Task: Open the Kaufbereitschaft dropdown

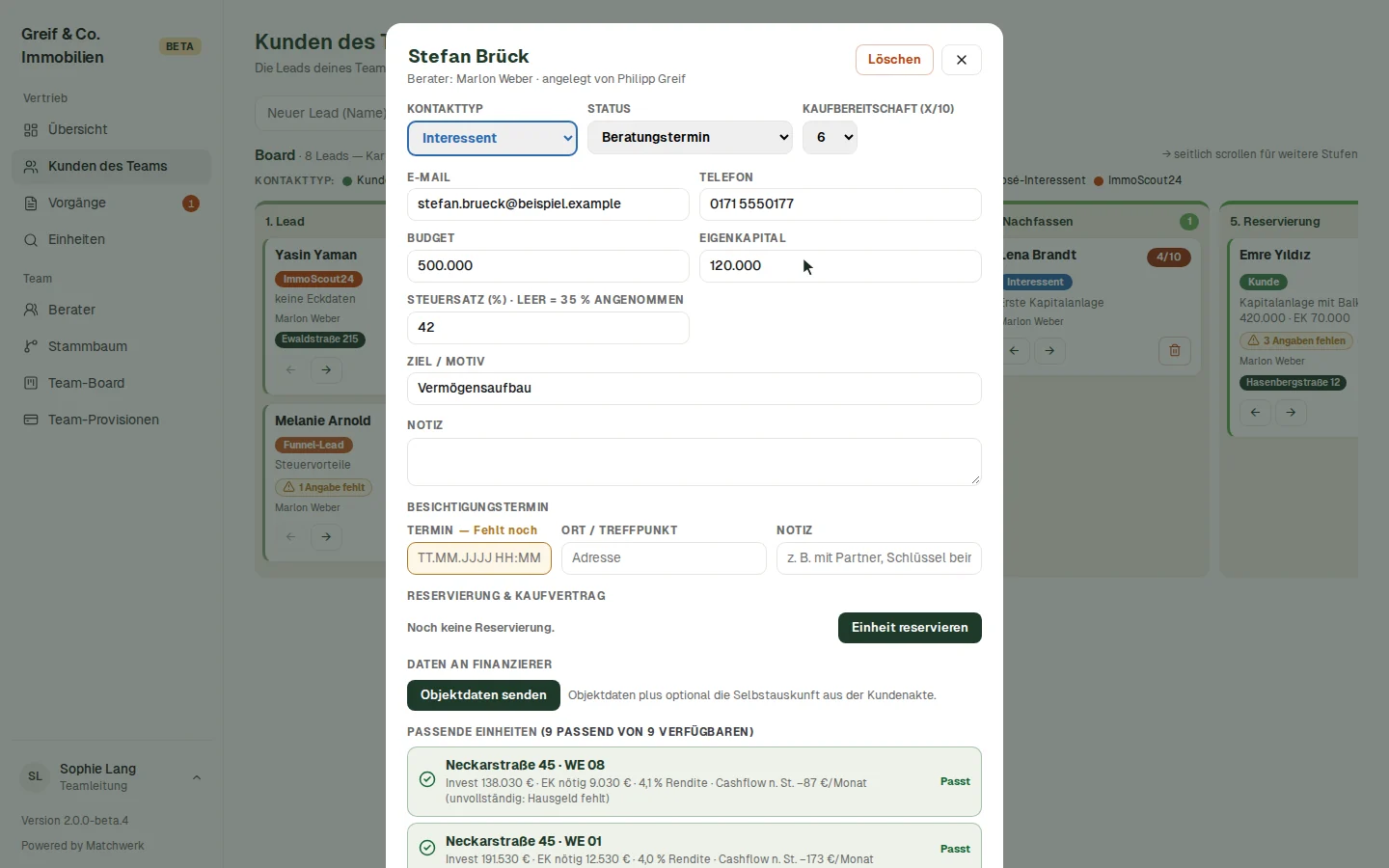Action: pos(831,138)
